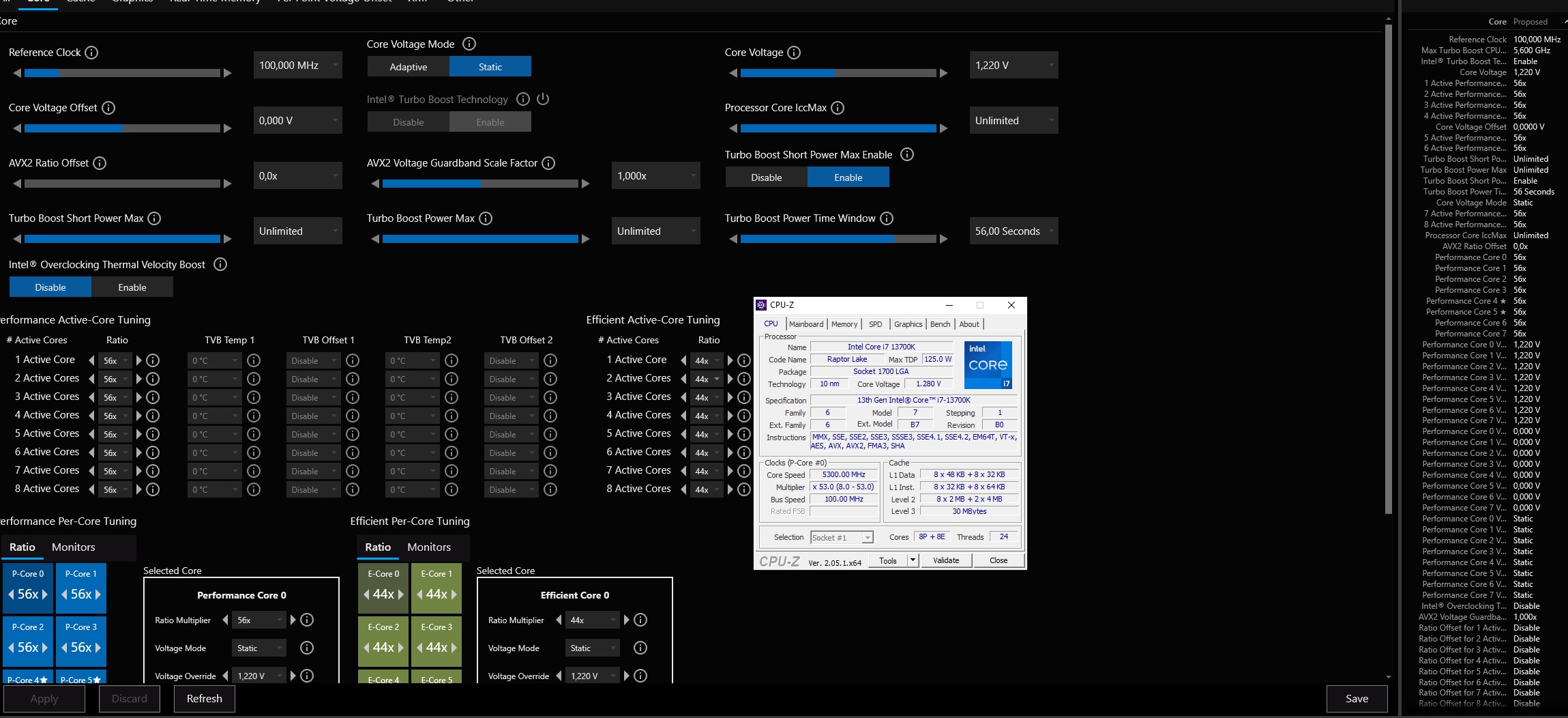Show Core Voltage Mode info tooltip

tap(469, 44)
